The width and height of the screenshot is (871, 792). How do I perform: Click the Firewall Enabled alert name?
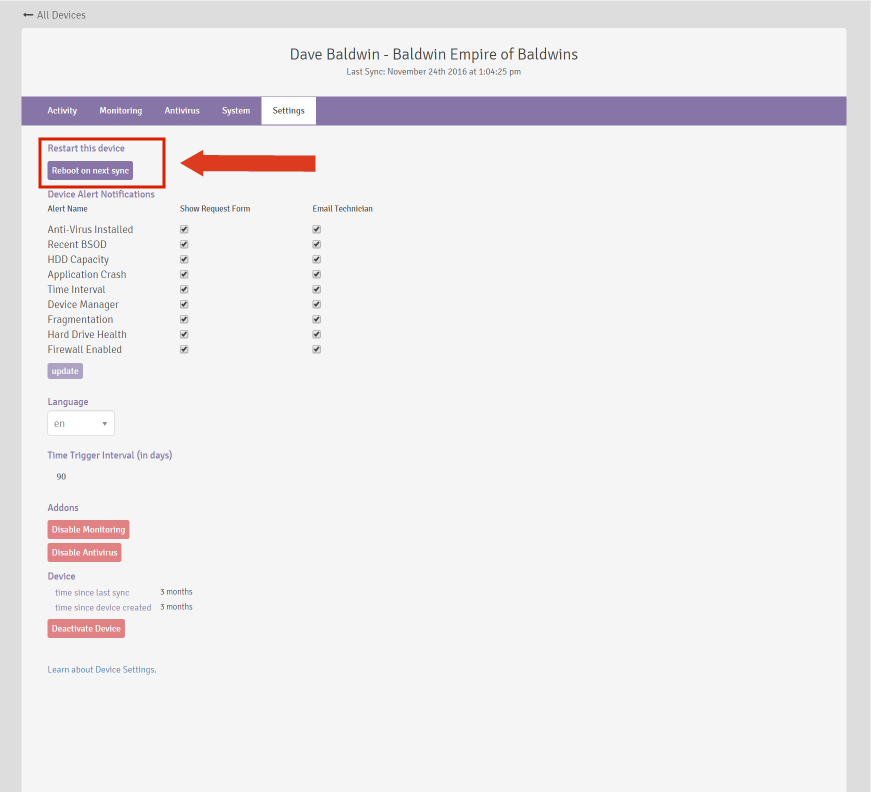(84, 349)
